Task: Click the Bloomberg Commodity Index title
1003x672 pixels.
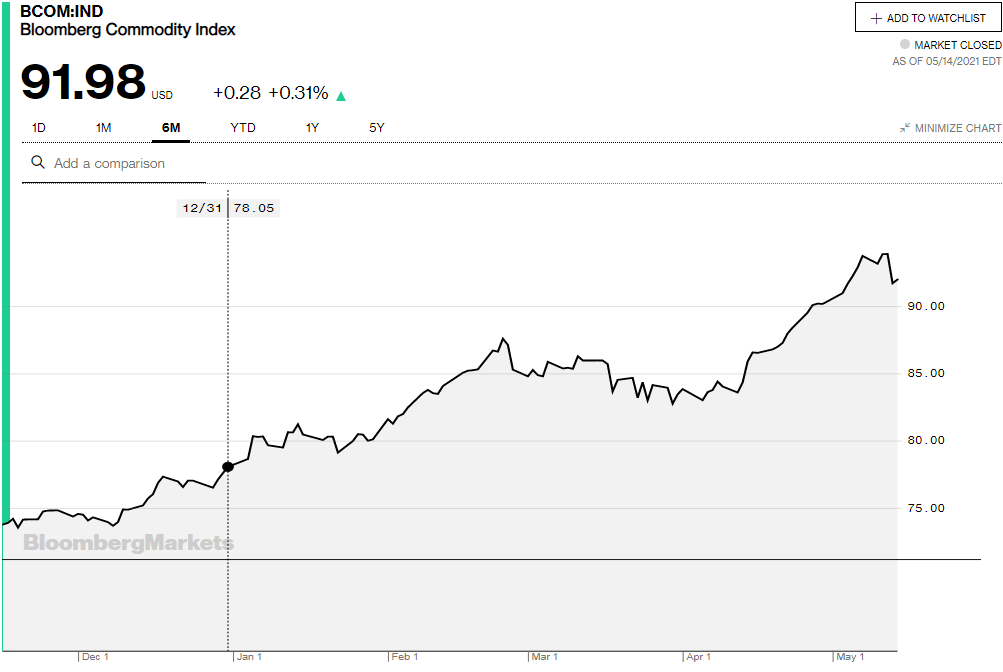Action: point(128,30)
